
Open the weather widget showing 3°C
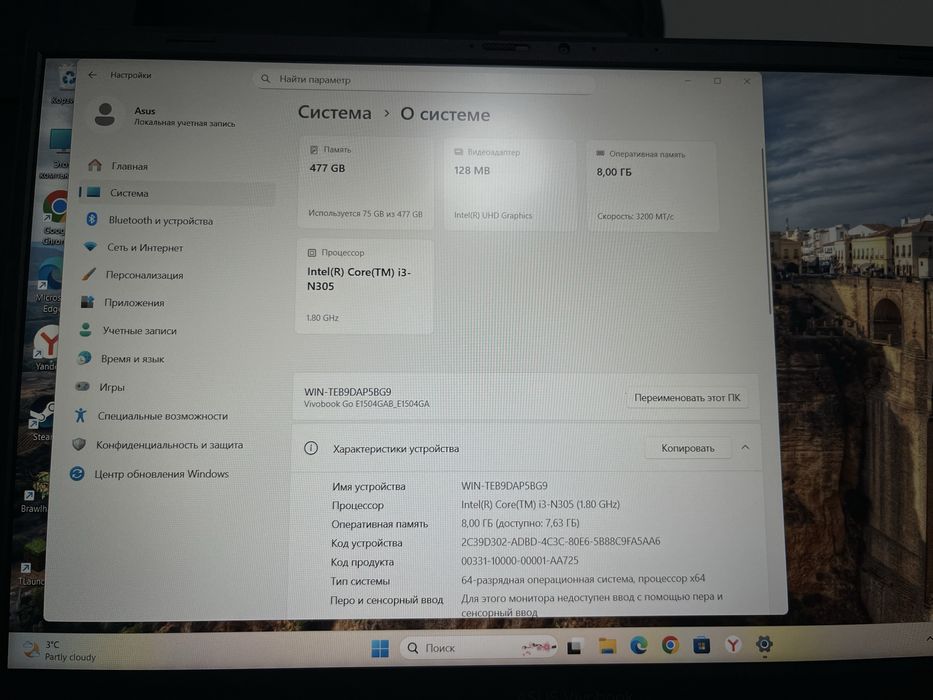coord(60,651)
